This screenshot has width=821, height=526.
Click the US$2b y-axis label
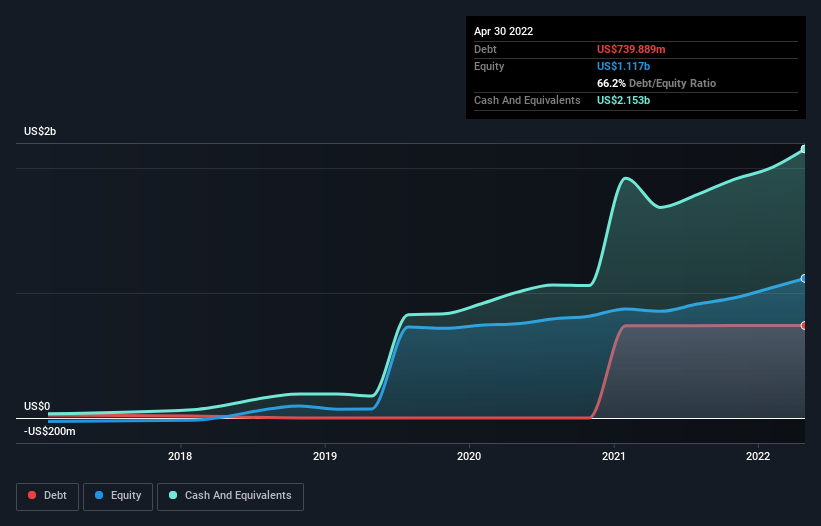click(40, 131)
